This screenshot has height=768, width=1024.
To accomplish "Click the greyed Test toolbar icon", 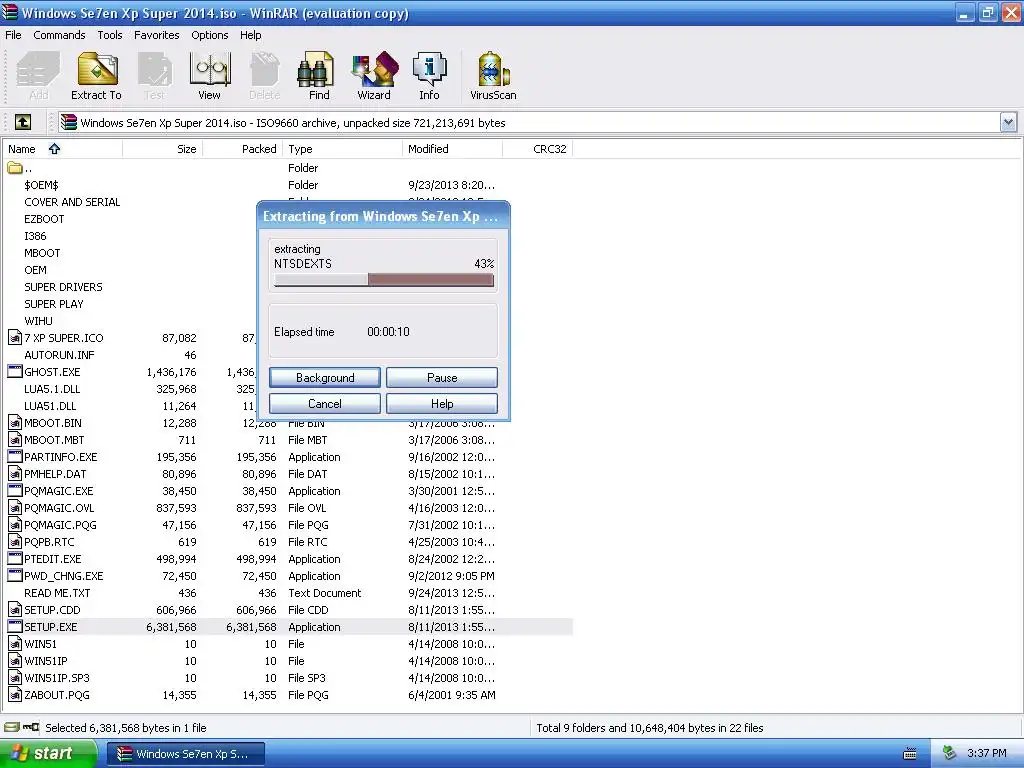I will point(155,69).
